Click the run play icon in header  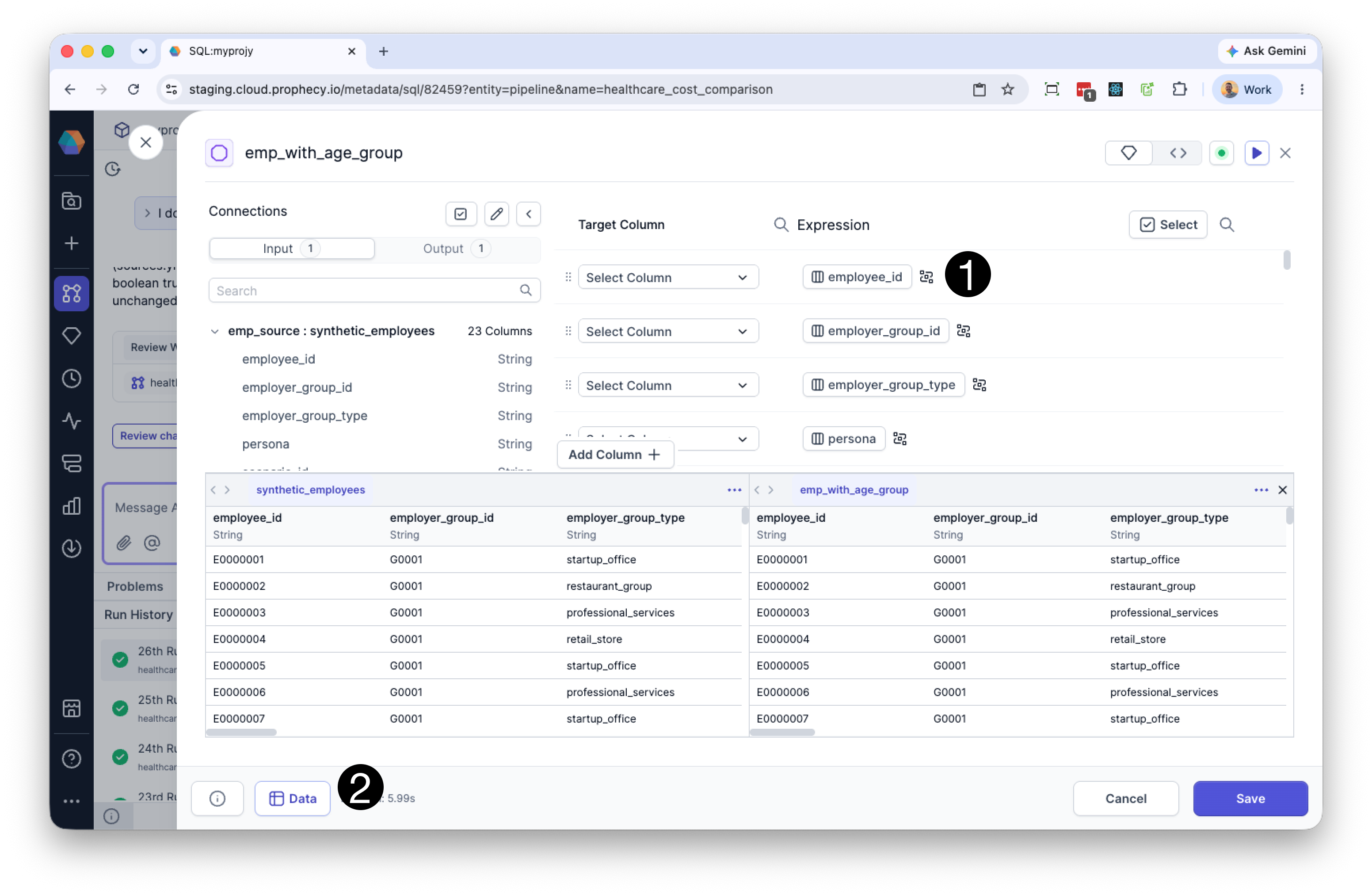1256,153
